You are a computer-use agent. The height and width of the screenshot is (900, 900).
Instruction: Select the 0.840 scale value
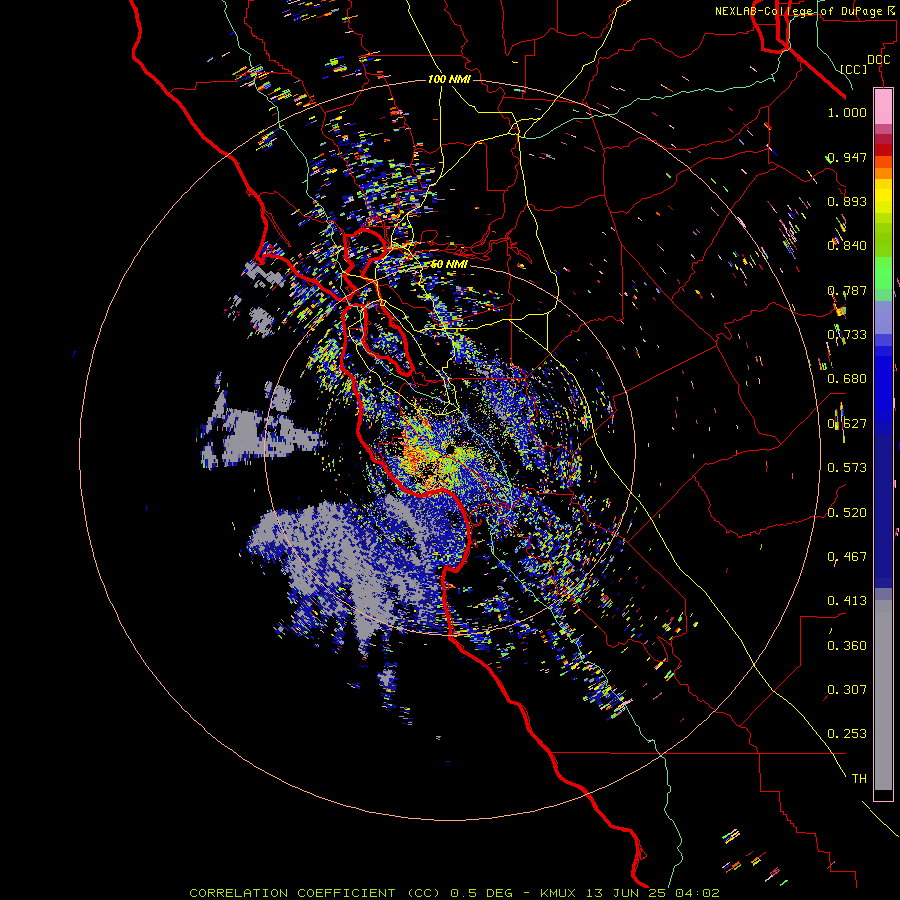click(x=847, y=246)
